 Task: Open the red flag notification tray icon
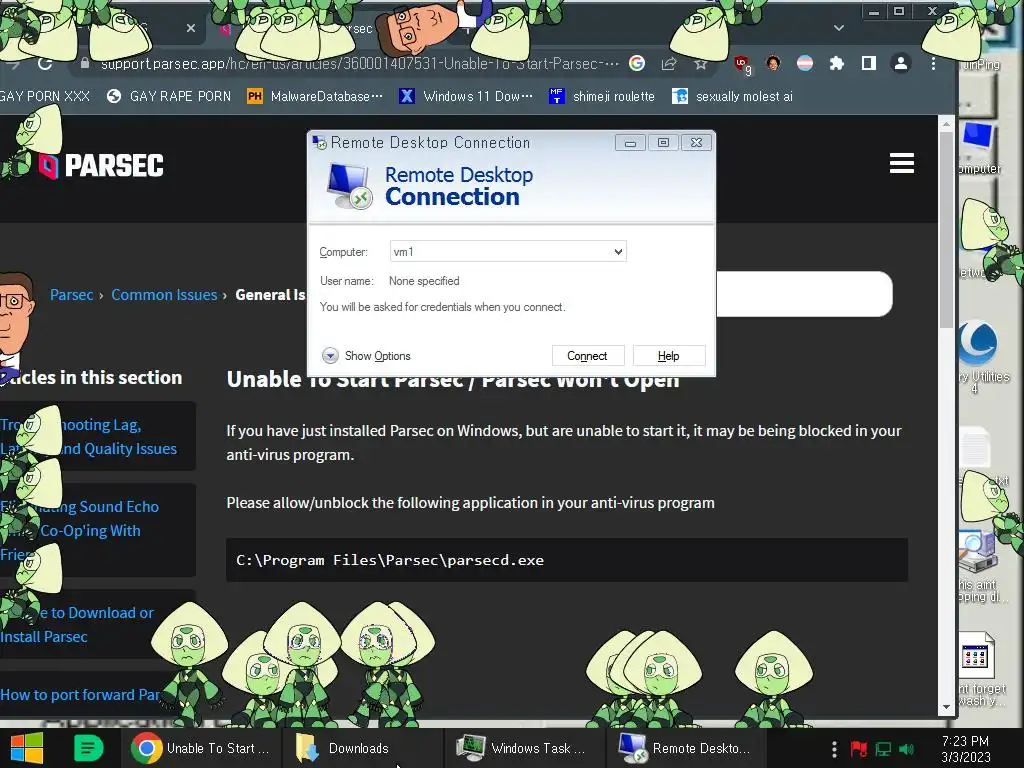[x=858, y=748]
